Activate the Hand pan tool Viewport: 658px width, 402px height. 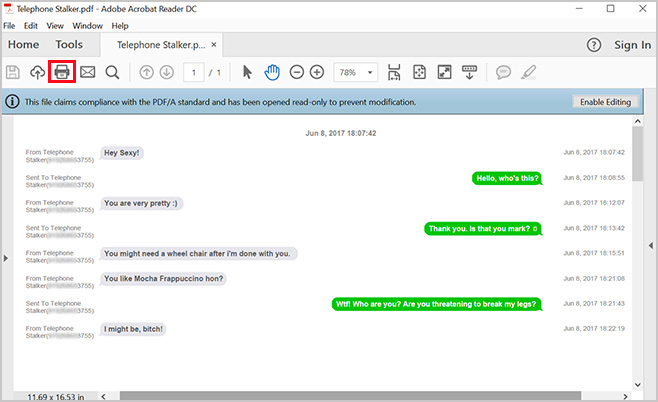272,72
